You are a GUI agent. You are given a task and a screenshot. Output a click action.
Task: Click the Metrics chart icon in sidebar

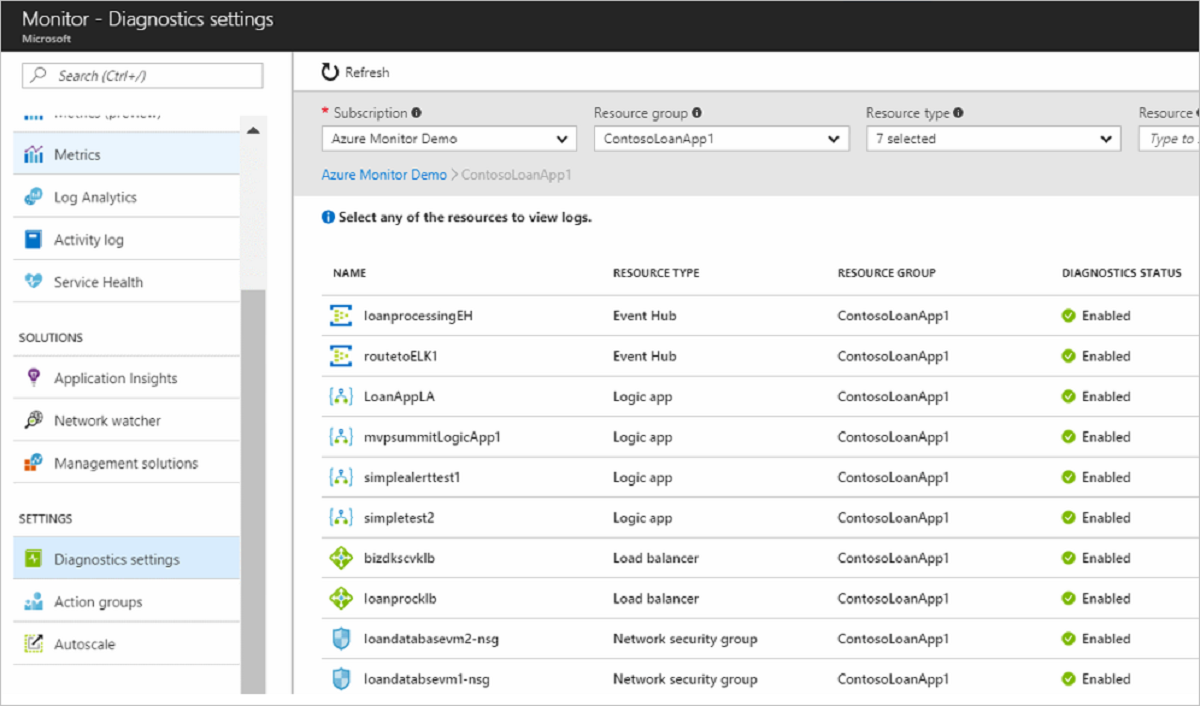click(34, 155)
